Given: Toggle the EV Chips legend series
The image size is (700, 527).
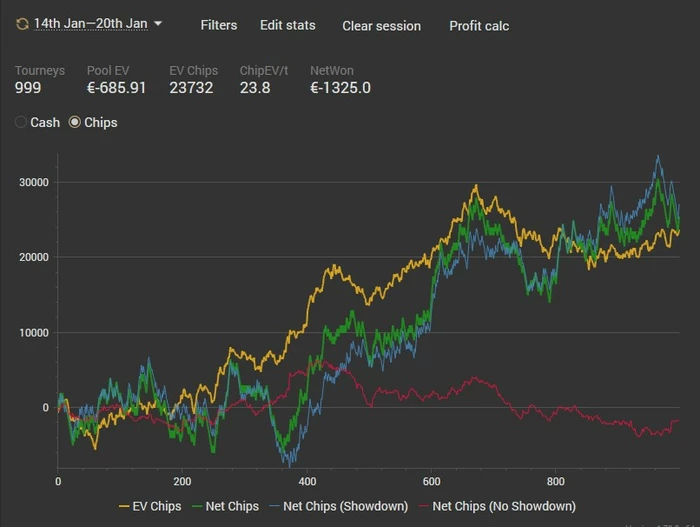Looking at the screenshot, I should 159,507.
